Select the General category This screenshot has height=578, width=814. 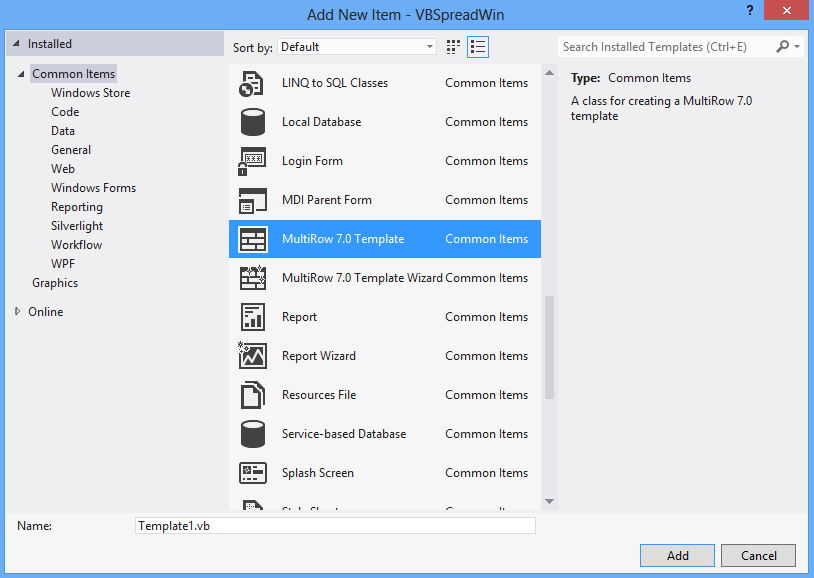point(71,150)
